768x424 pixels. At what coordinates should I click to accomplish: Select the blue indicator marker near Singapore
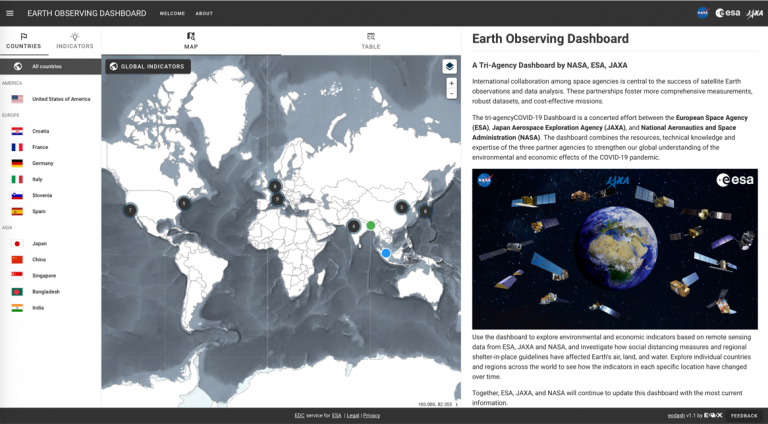click(386, 253)
